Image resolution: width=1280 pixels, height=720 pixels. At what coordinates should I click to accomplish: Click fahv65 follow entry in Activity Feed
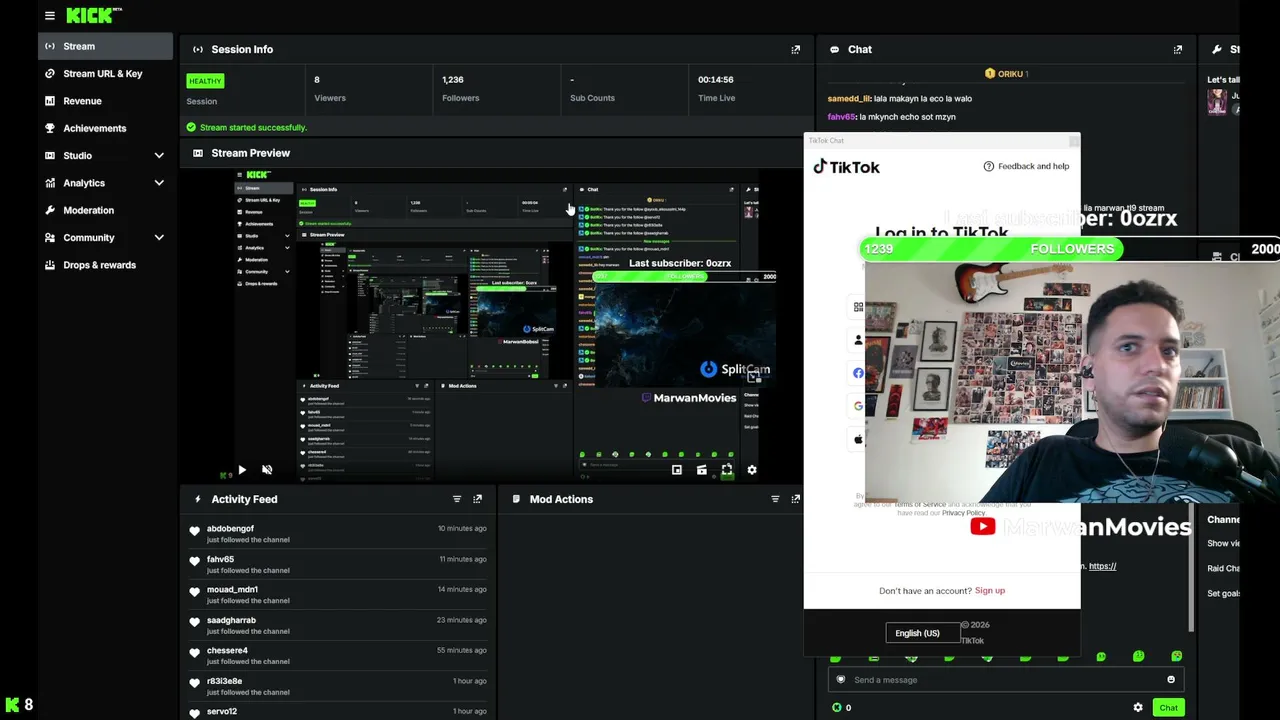click(x=338, y=564)
